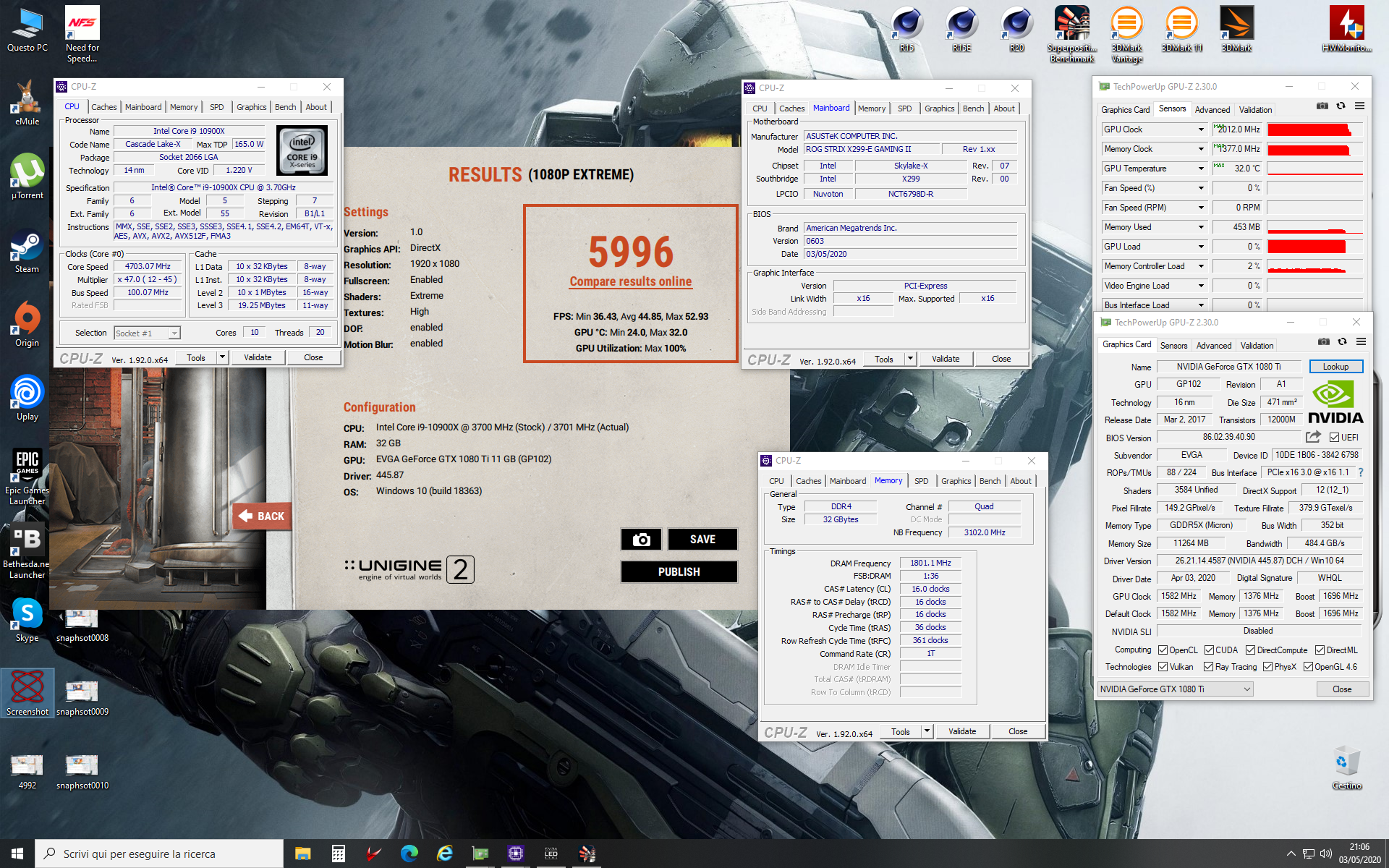The height and width of the screenshot is (868, 1389).
Task: Open File Explorer from the taskbar
Action: pyautogui.click(x=302, y=854)
